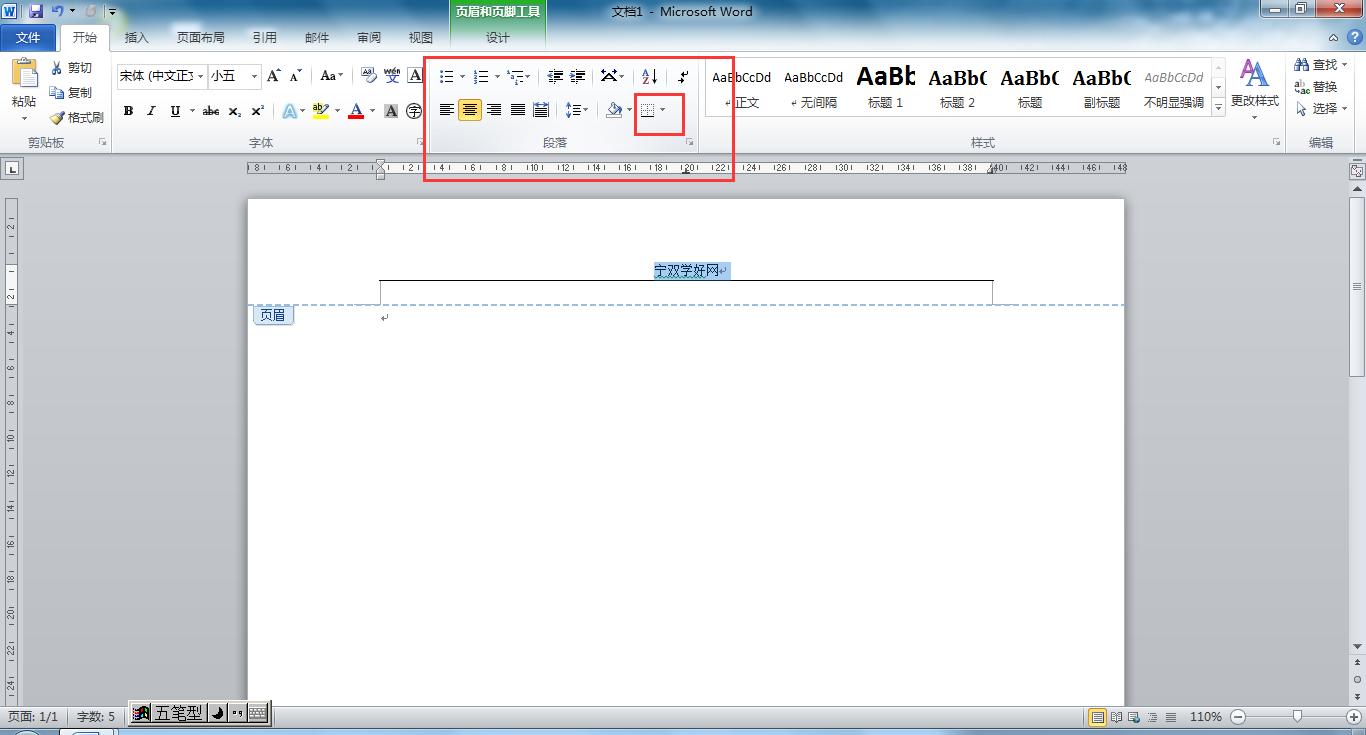The height and width of the screenshot is (735, 1366).
Task: Open the paragraph dialog launcher
Action: (x=689, y=143)
